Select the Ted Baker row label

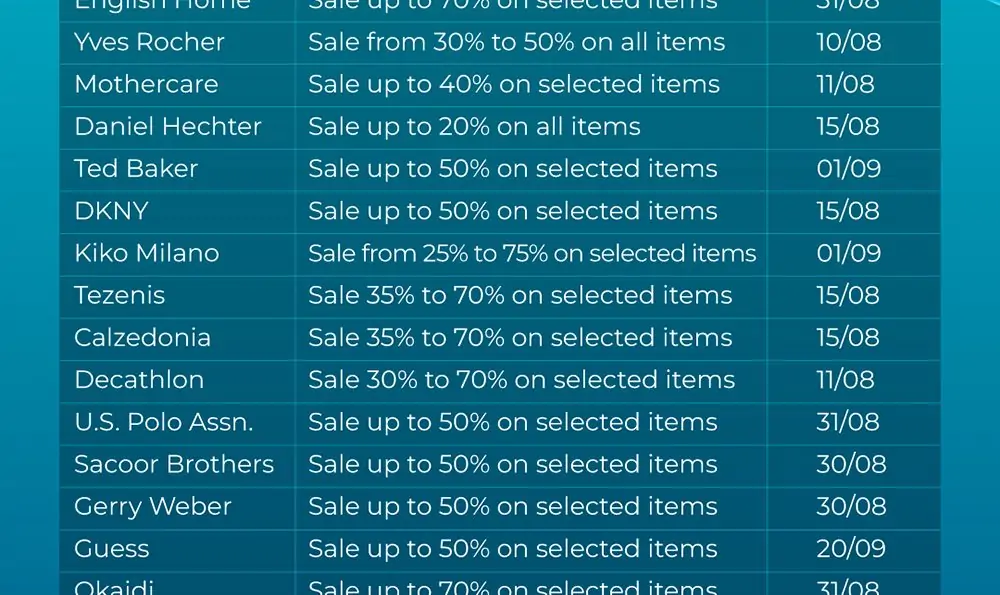point(136,168)
